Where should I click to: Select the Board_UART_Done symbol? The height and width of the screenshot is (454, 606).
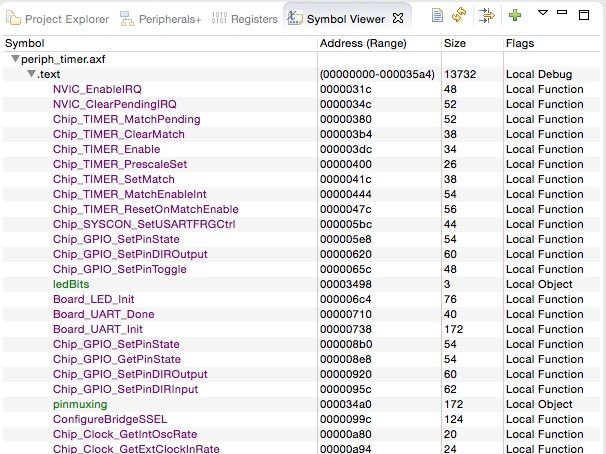point(104,314)
